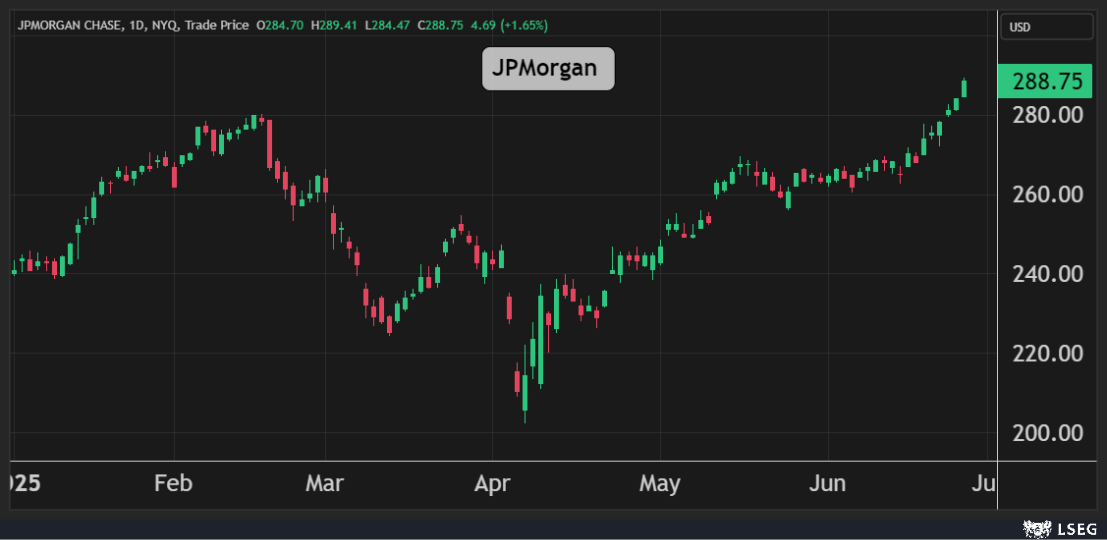This screenshot has height=540, width=1107.
Task: Open the USD currency selector
Action: pyautogui.click(x=1046, y=27)
